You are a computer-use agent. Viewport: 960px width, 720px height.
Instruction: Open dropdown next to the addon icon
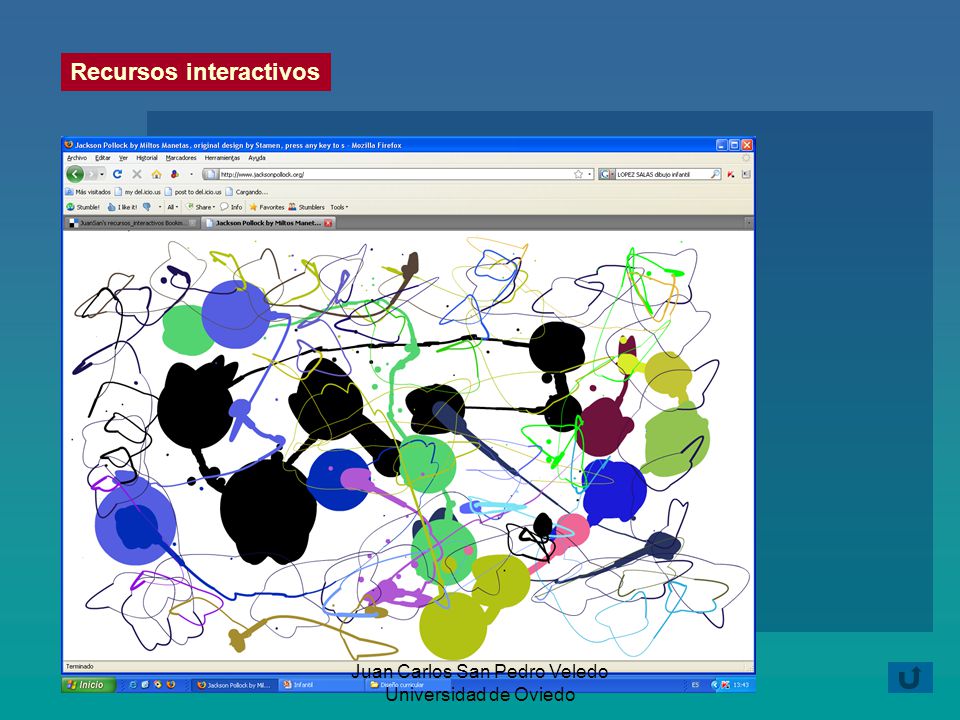coord(191,174)
